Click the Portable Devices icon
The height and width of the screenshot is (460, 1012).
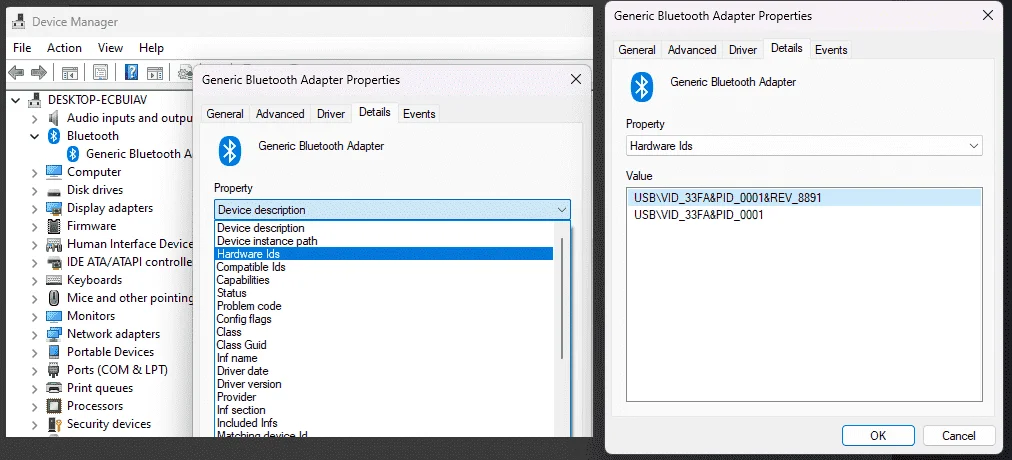tap(54, 352)
